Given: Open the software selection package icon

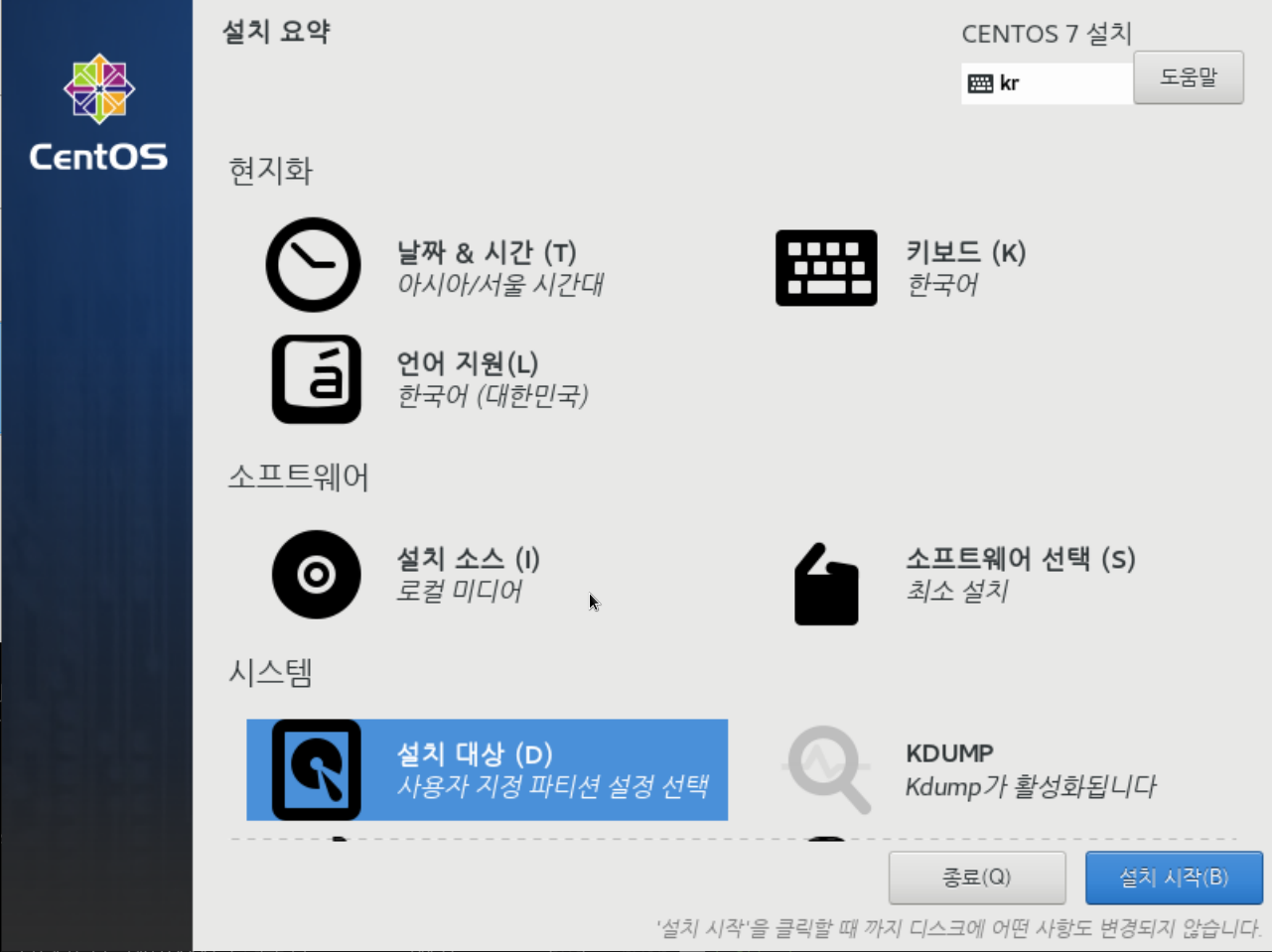Looking at the screenshot, I should point(826,585).
